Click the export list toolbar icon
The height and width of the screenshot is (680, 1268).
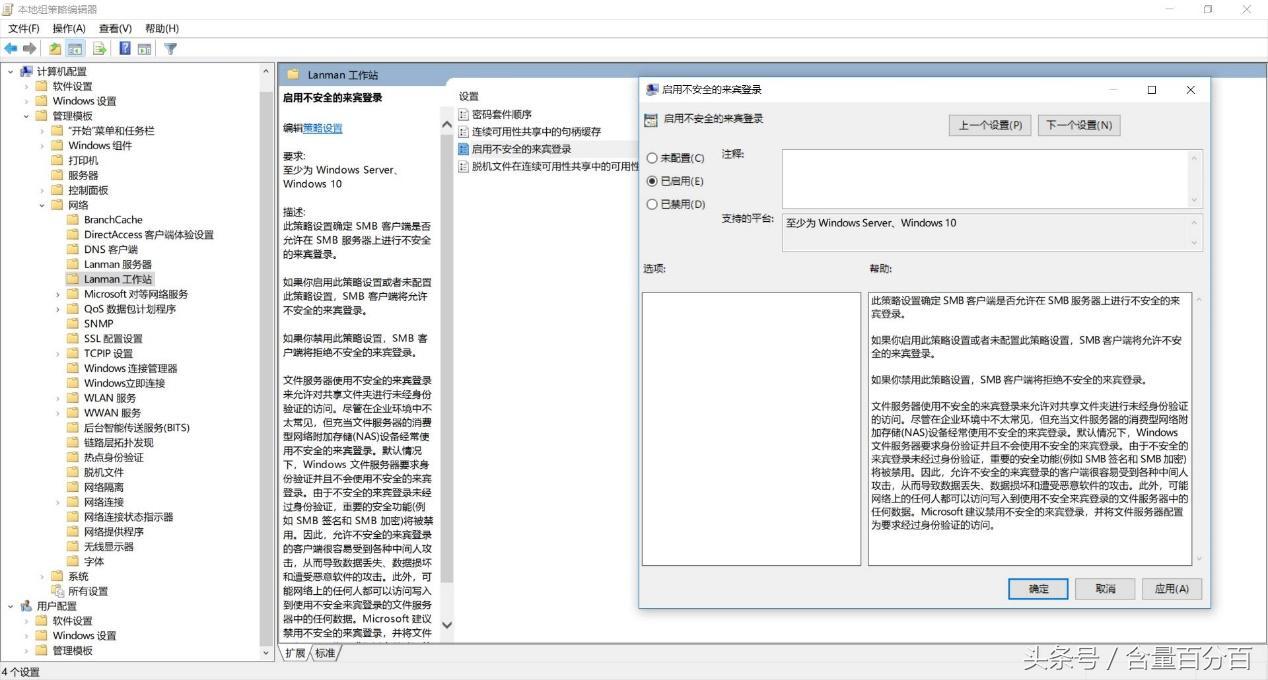click(x=100, y=48)
